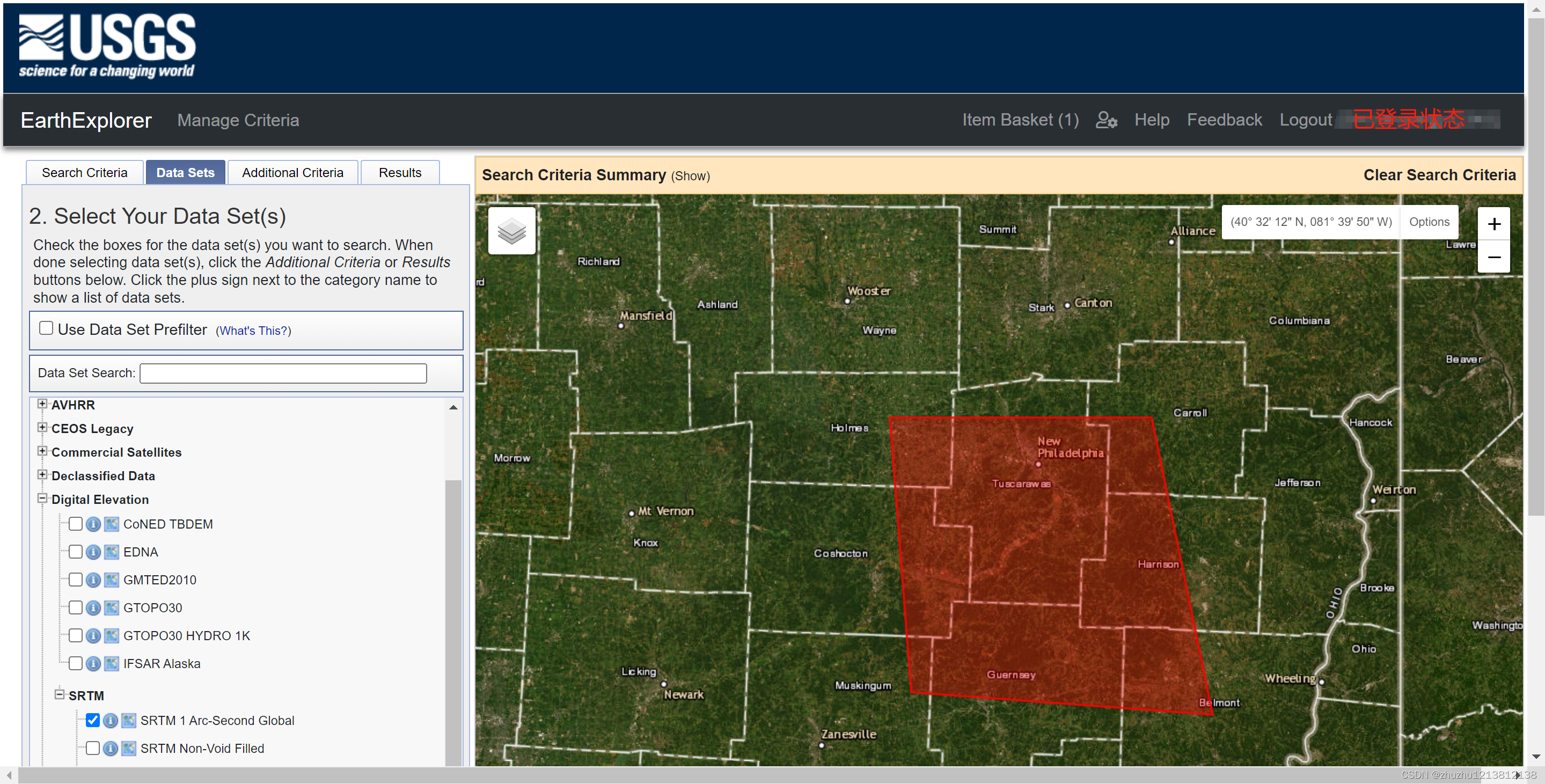This screenshot has width=1545, height=784.
Task: Expand the CEOS Legacy category
Action: [x=42, y=427]
